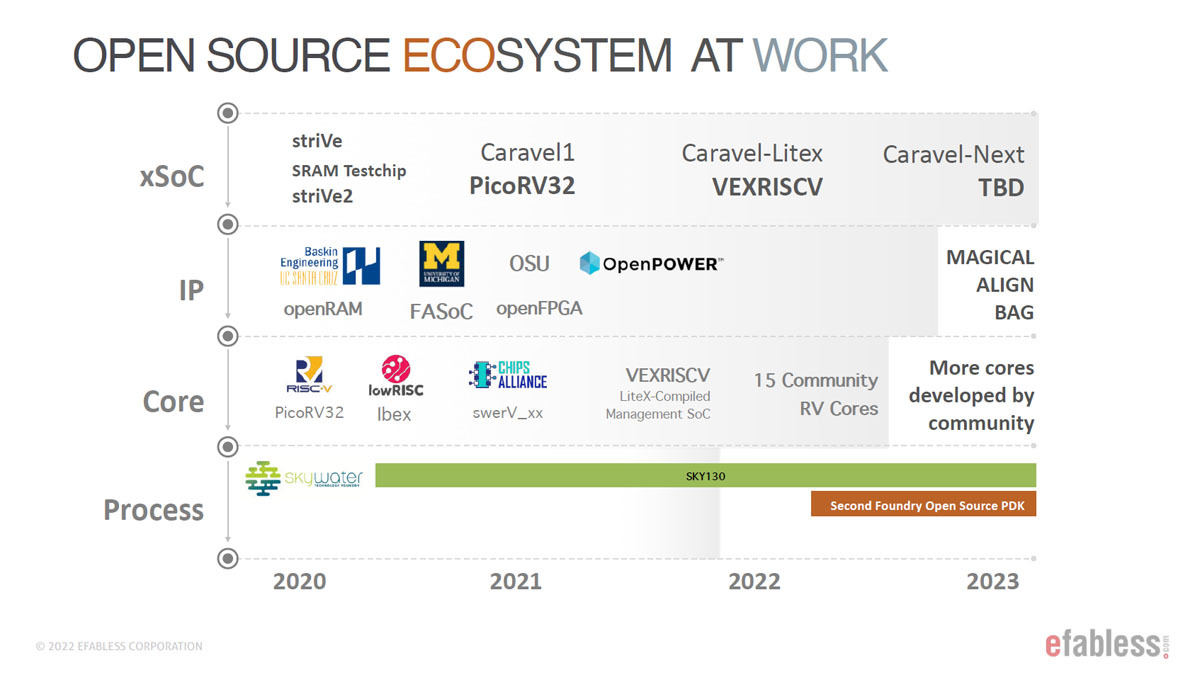This screenshot has width=1200, height=675.
Task: Click the Caravel1 heading
Action: [527, 152]
